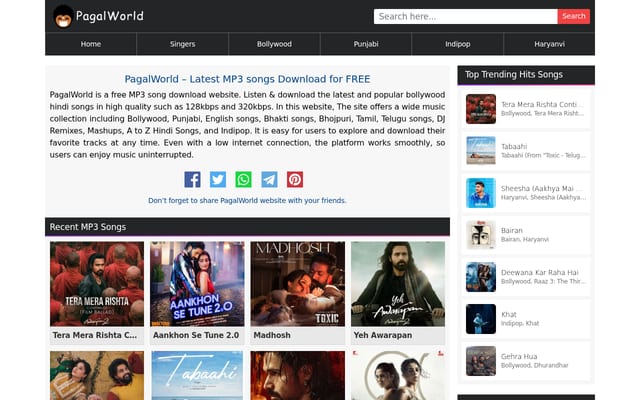The height and width of the screenshot is (400, 640).
Task: Open the Singers menu item
Action: pyautogui.click(x=182, y=44)
